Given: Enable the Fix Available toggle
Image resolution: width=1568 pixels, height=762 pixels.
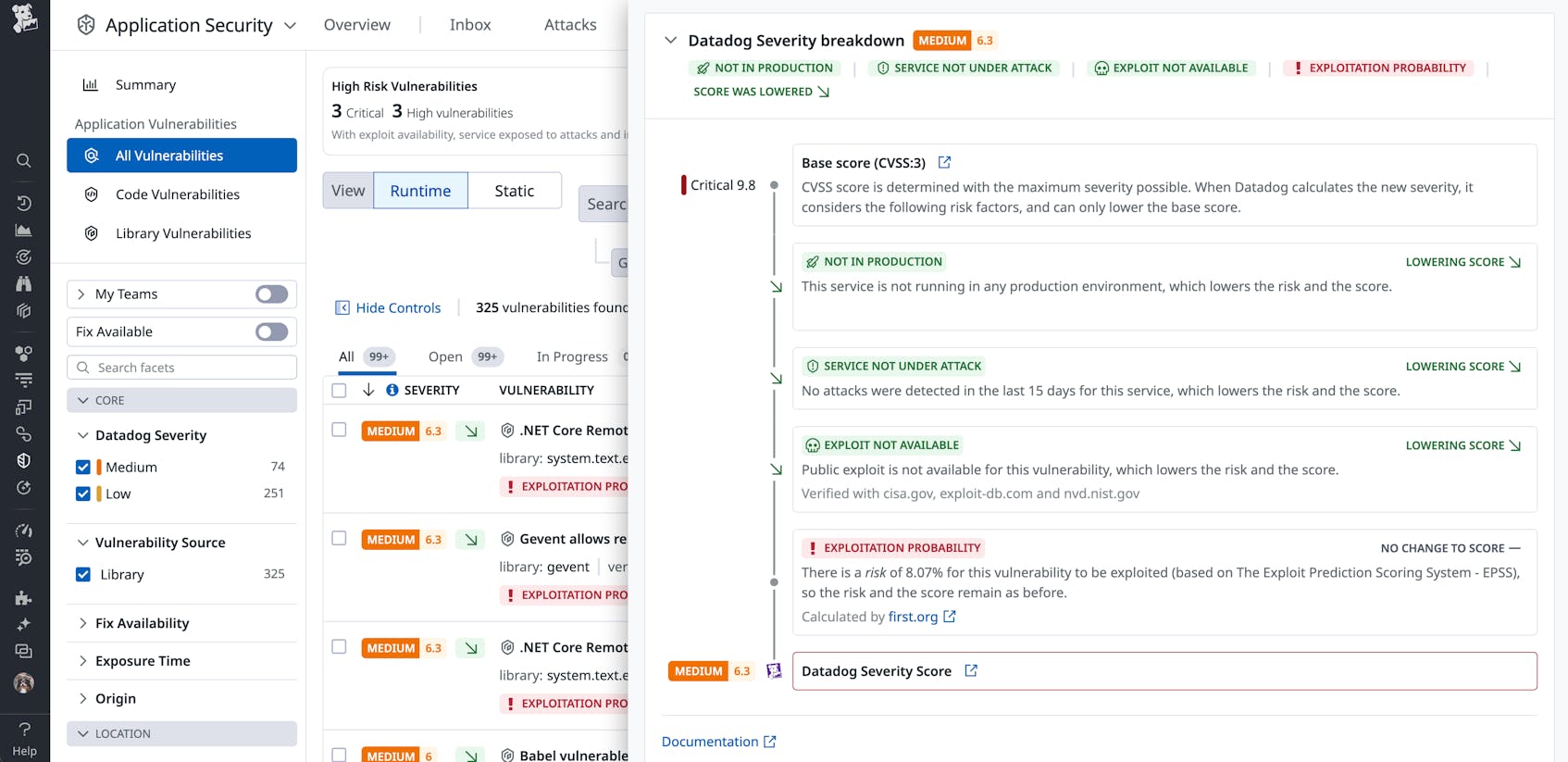Looking at the screenshot, I should (271, 332).
